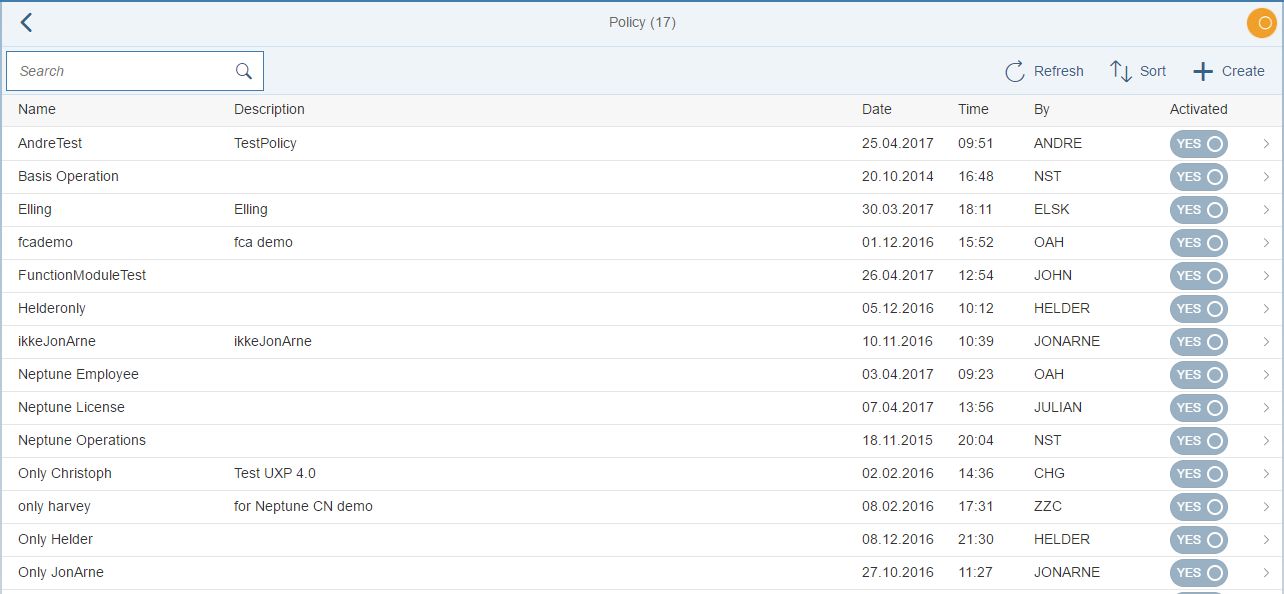The height and width of the screenshot is (594, 1284).
Task: Open Only Christoph row chevron
Action: click(x=1266, y=474)
